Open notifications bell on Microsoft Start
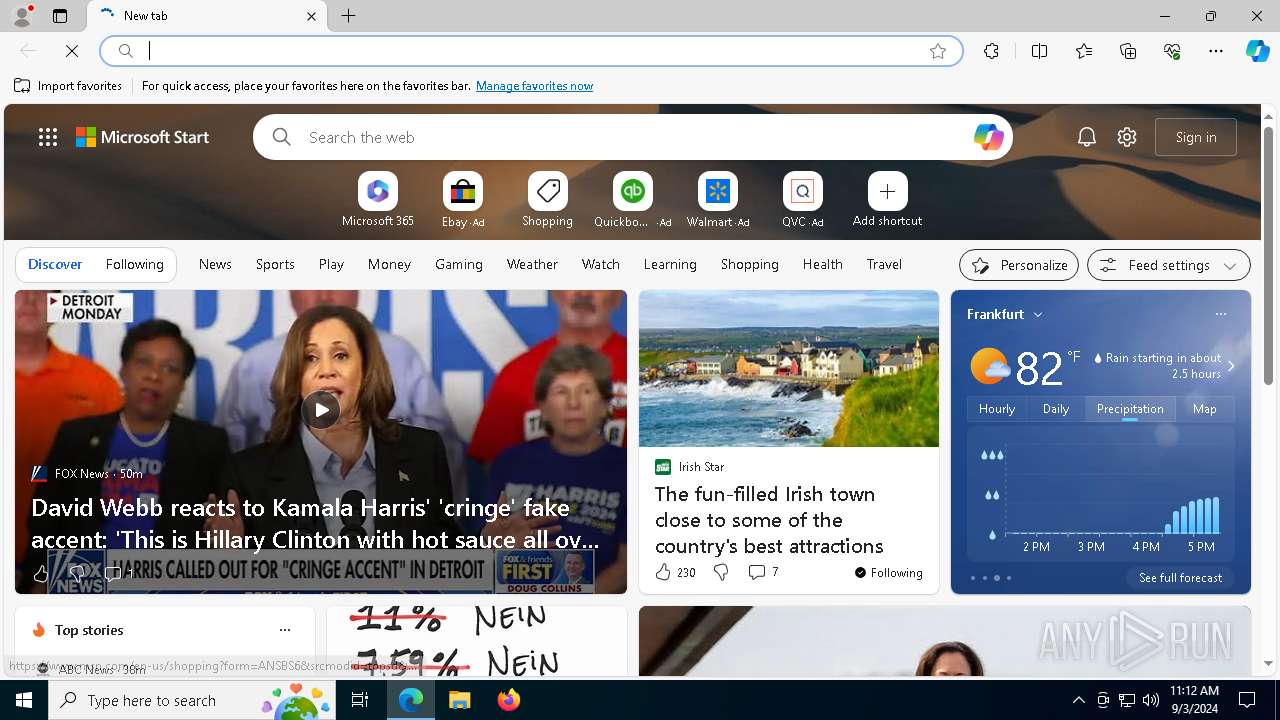 click(x=1087, y=137)
